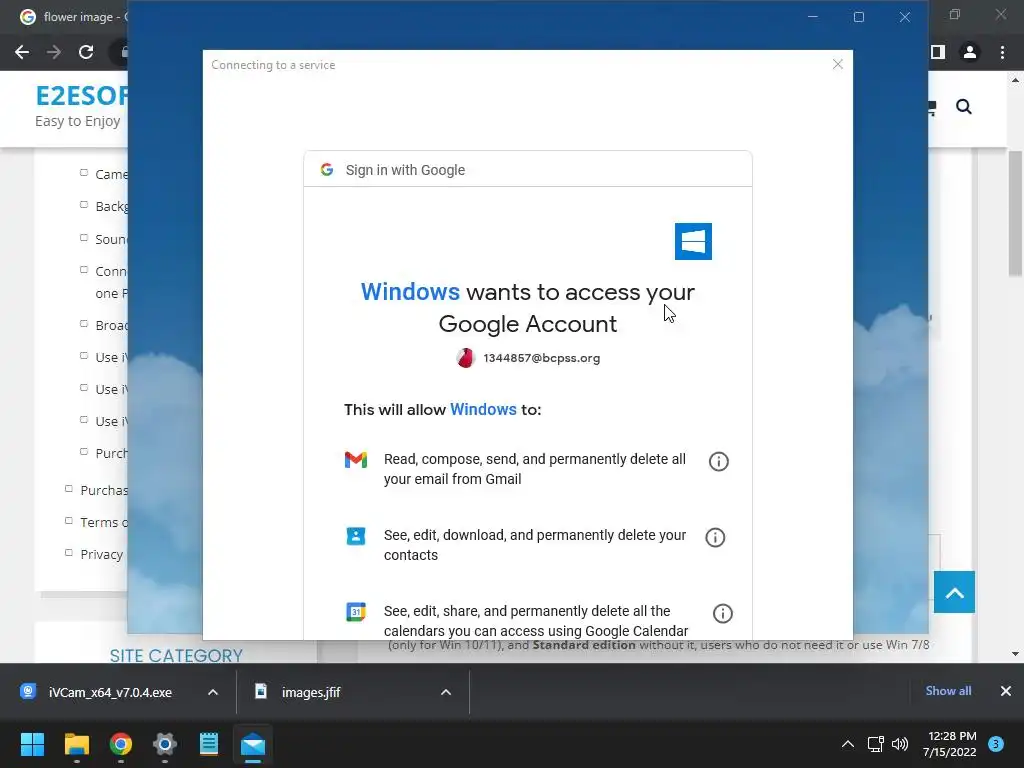Image resolution: width=1024 pixels, height=768 pixels.
Task: Open the Purchase sidebar menu item
Action: pyautogui.click(x=104, y=490)
